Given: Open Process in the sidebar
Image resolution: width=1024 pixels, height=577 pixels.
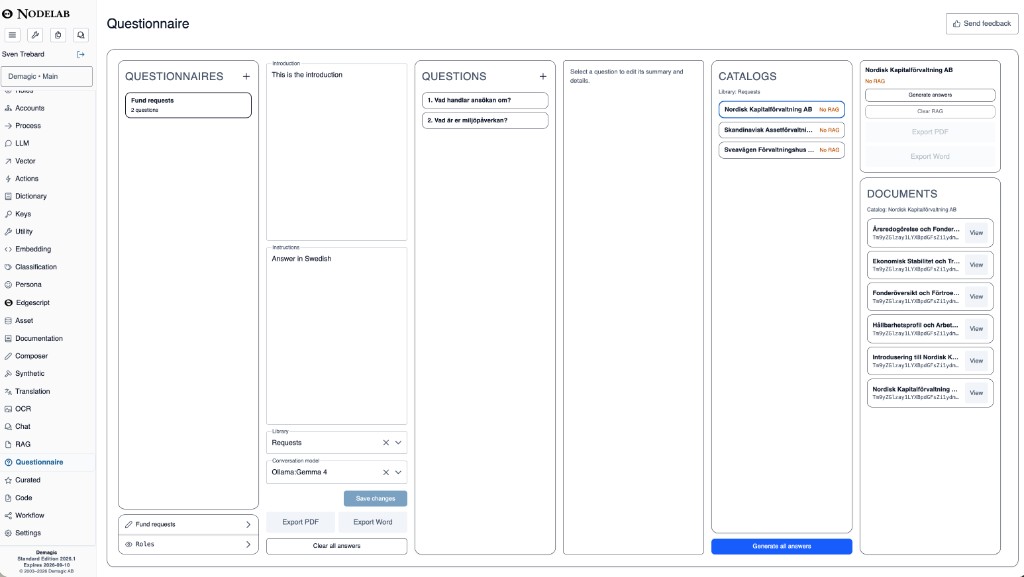Looking at the screenshot, I should coord(27,125).
